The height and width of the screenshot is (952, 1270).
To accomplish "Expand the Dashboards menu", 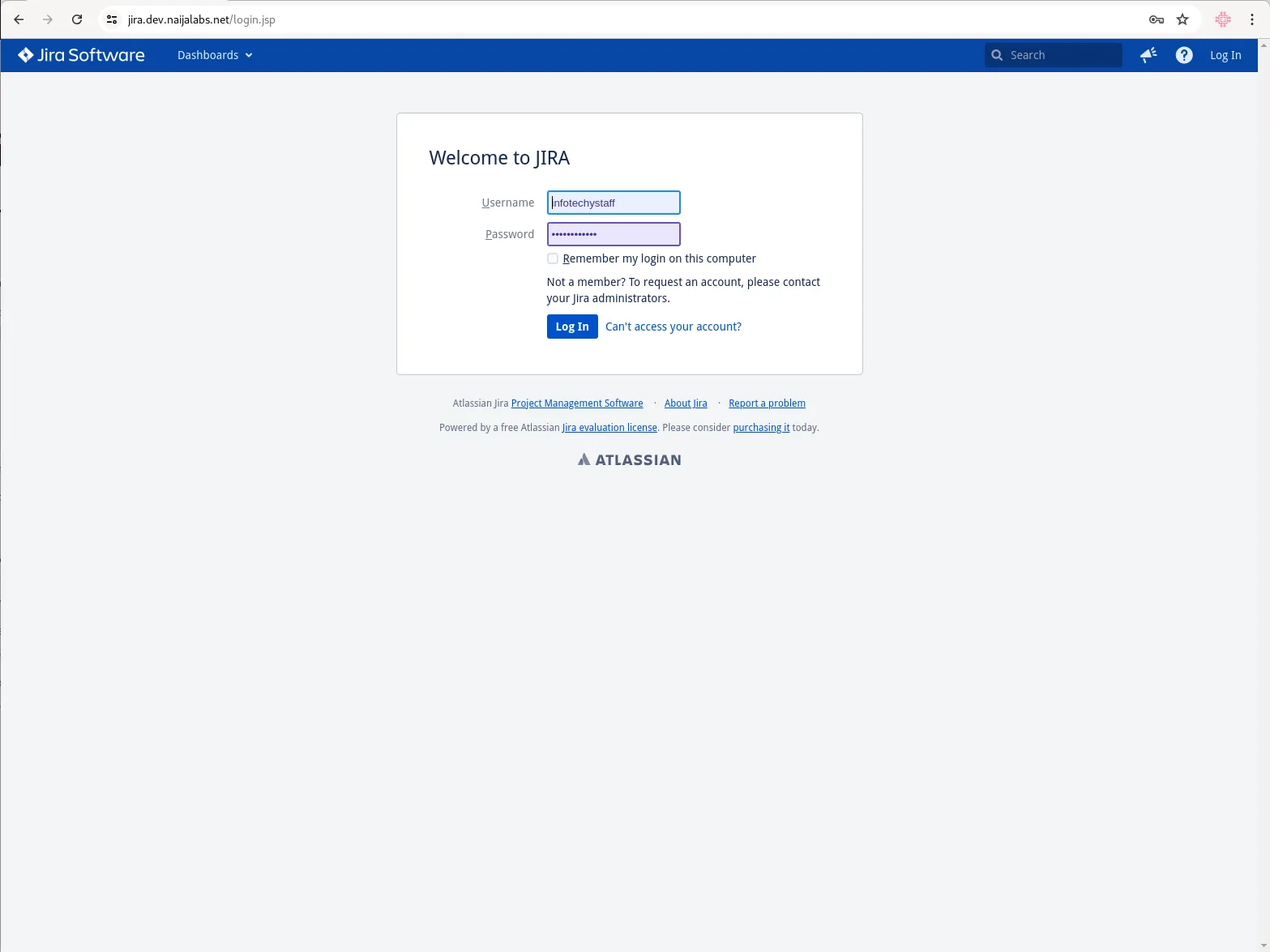I will tap(215, 55).
